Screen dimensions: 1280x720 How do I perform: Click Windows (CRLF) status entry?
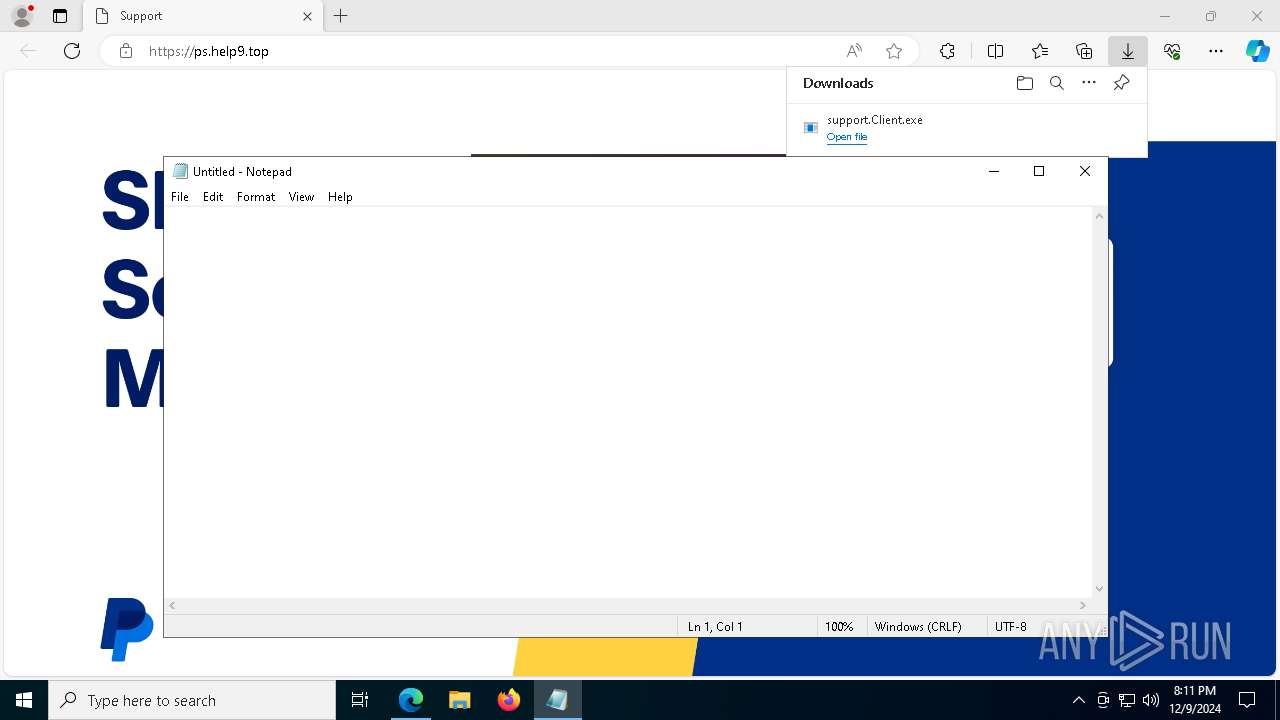pos(918,627)
